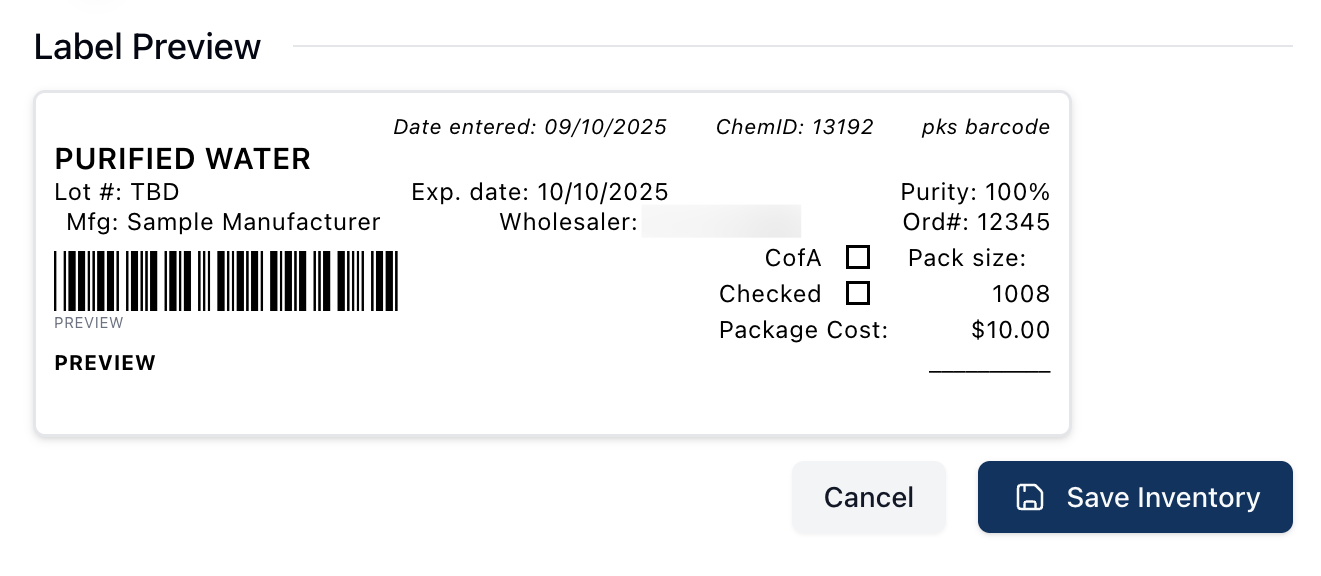
Task: Select the PURIFIED WATER product title
Action: (183, 159)
